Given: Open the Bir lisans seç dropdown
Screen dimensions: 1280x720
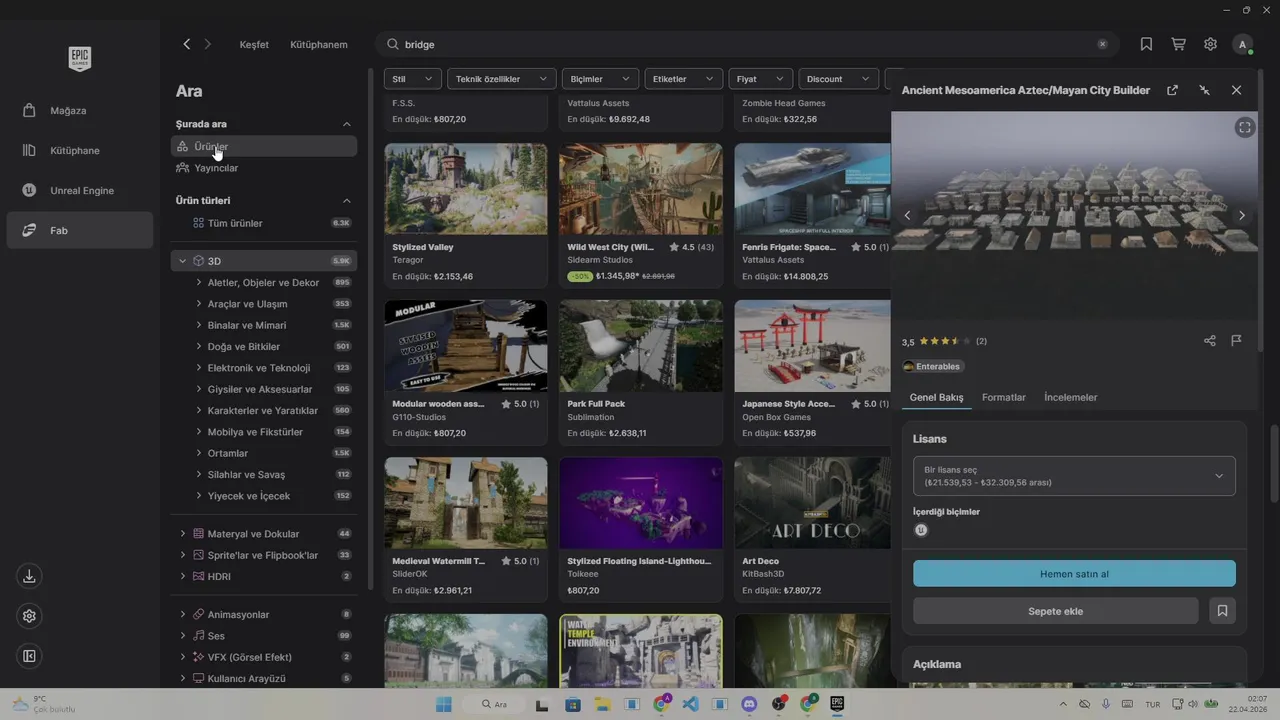Looking at the screenshot, I should [1074, 476].
